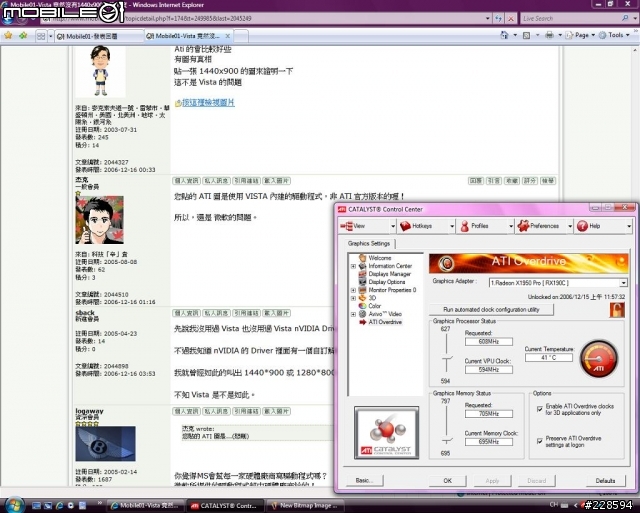This screenshot has height=513, width=640.
Task: Click the Requested VPU clock field 608MHz
Action: click(x=489, y=342)
